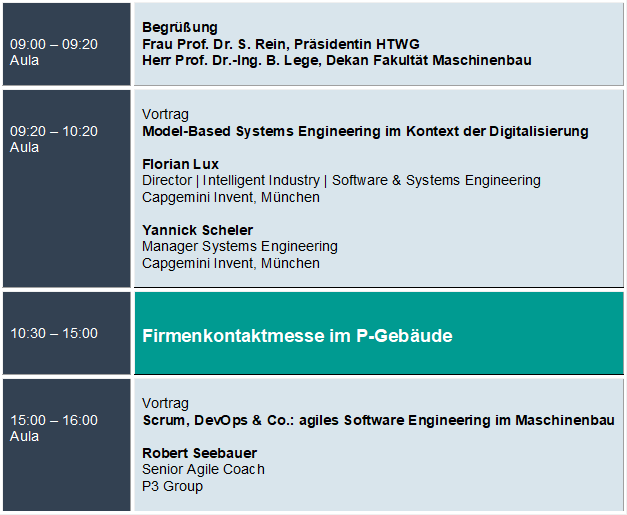The width and height of the screenshot is (627, 515).
Task: Select the 15:00 – 16:00 Aula cell
Action: (66, 445)
